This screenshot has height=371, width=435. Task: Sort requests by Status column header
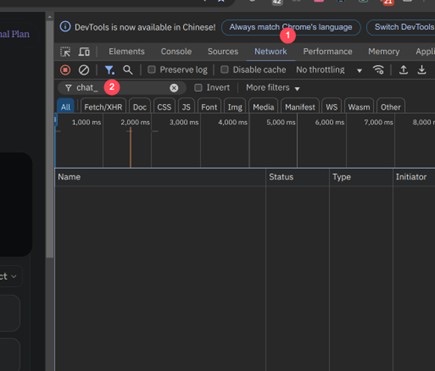click(x=297, y=177)
